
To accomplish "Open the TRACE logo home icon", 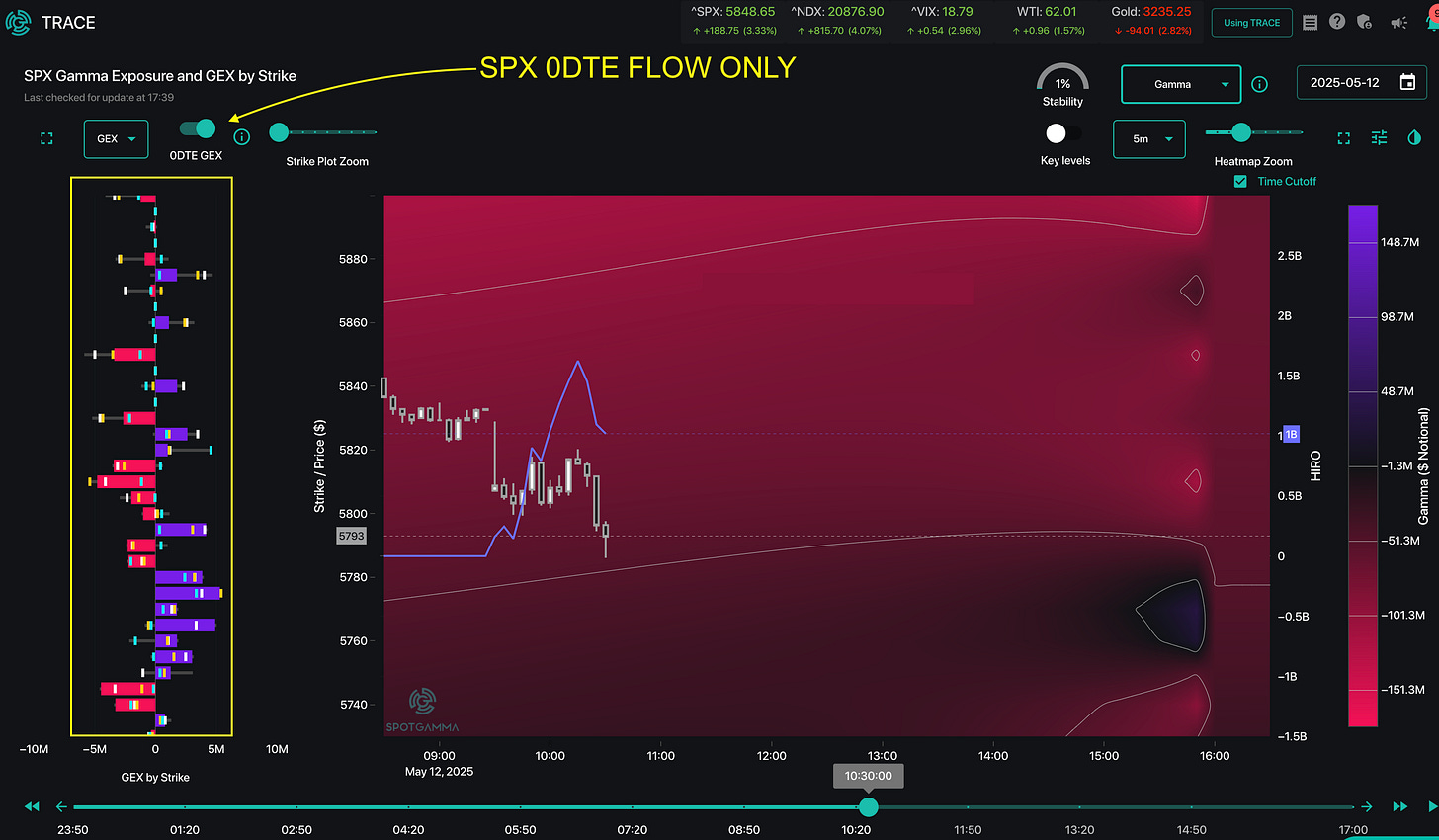I will coord(18,22).
